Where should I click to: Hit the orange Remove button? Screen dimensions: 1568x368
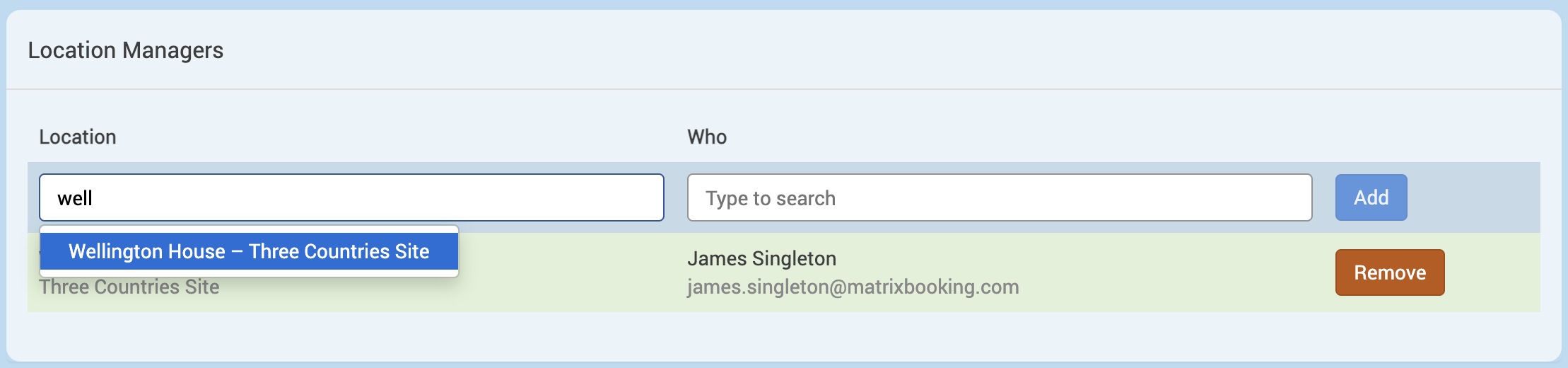pyautogui.click(x=1389, y=272)
